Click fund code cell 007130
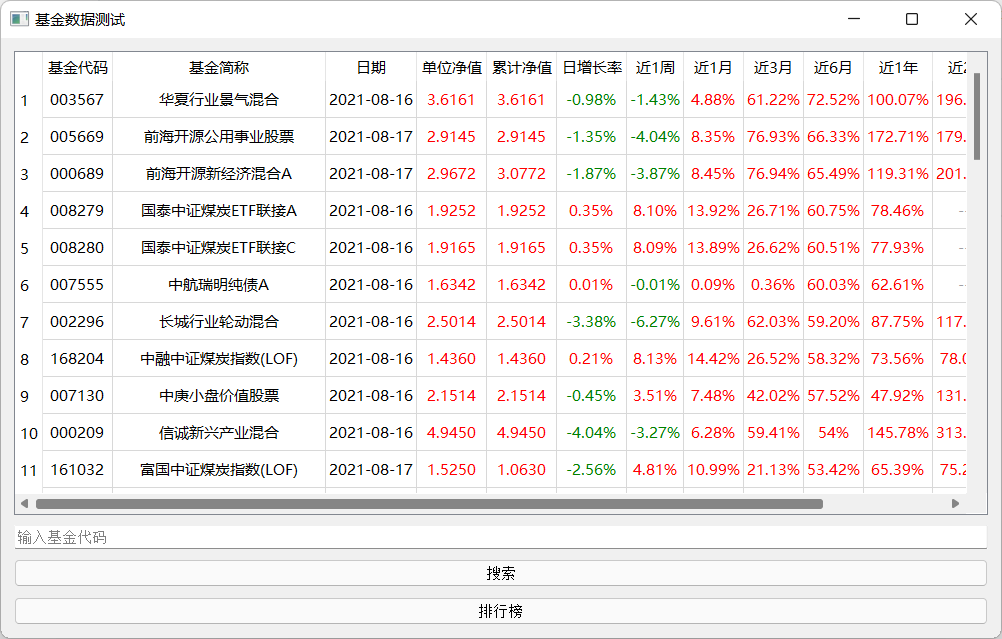 tap(77, 396)
